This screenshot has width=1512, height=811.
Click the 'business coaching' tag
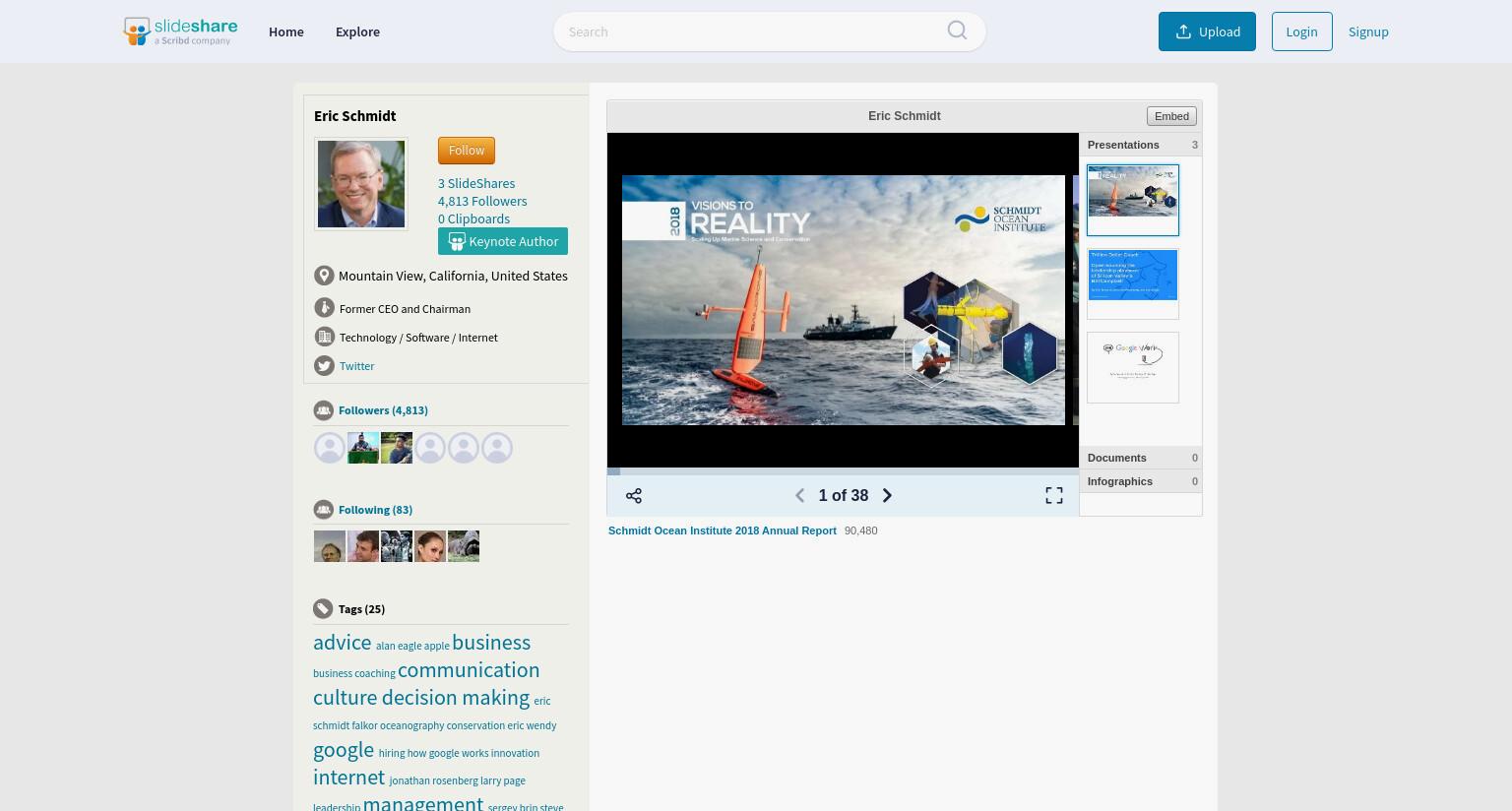click(x=354, y=673)
